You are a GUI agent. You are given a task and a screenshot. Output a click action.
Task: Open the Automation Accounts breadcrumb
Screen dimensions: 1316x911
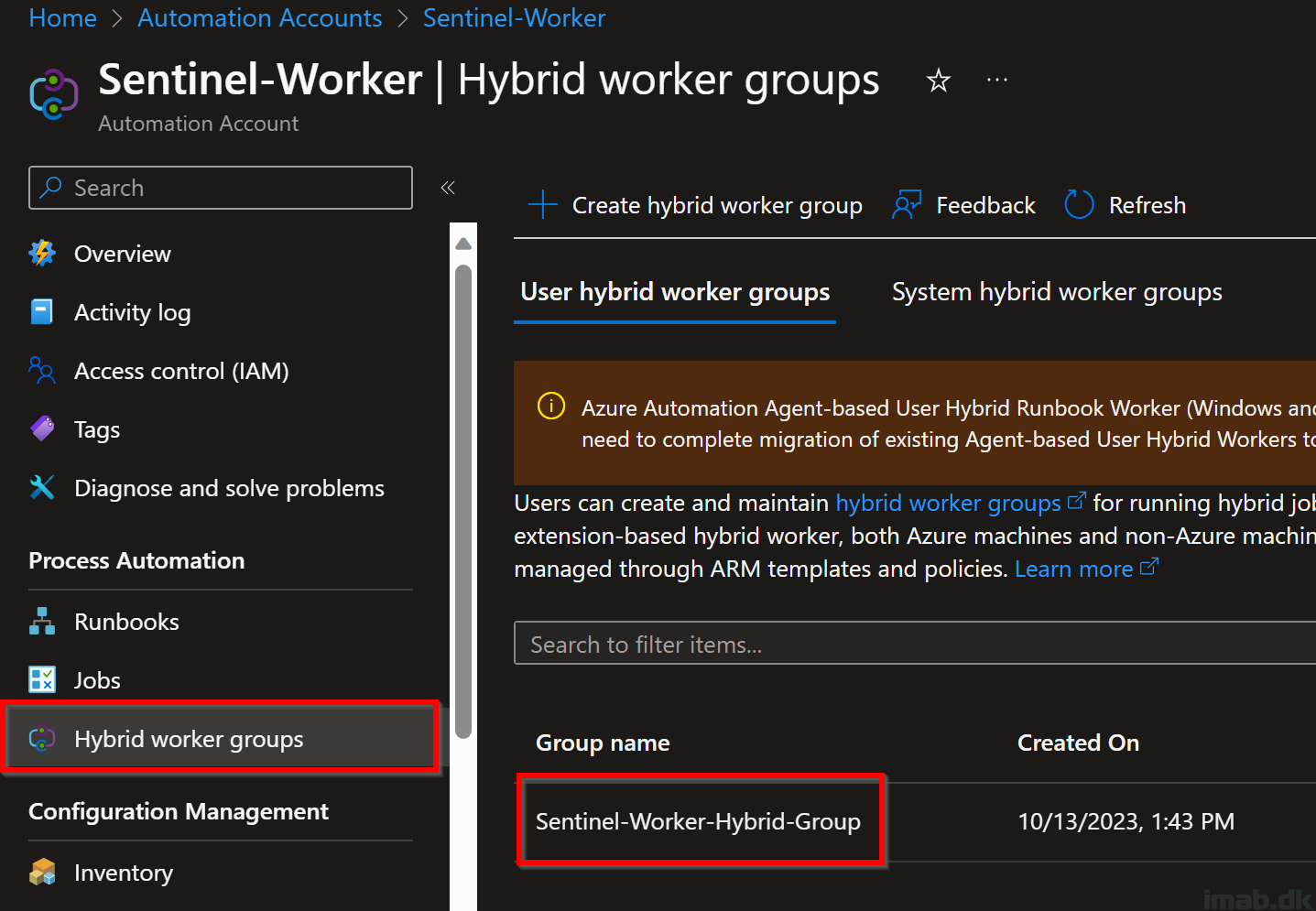tap(259, 17)
